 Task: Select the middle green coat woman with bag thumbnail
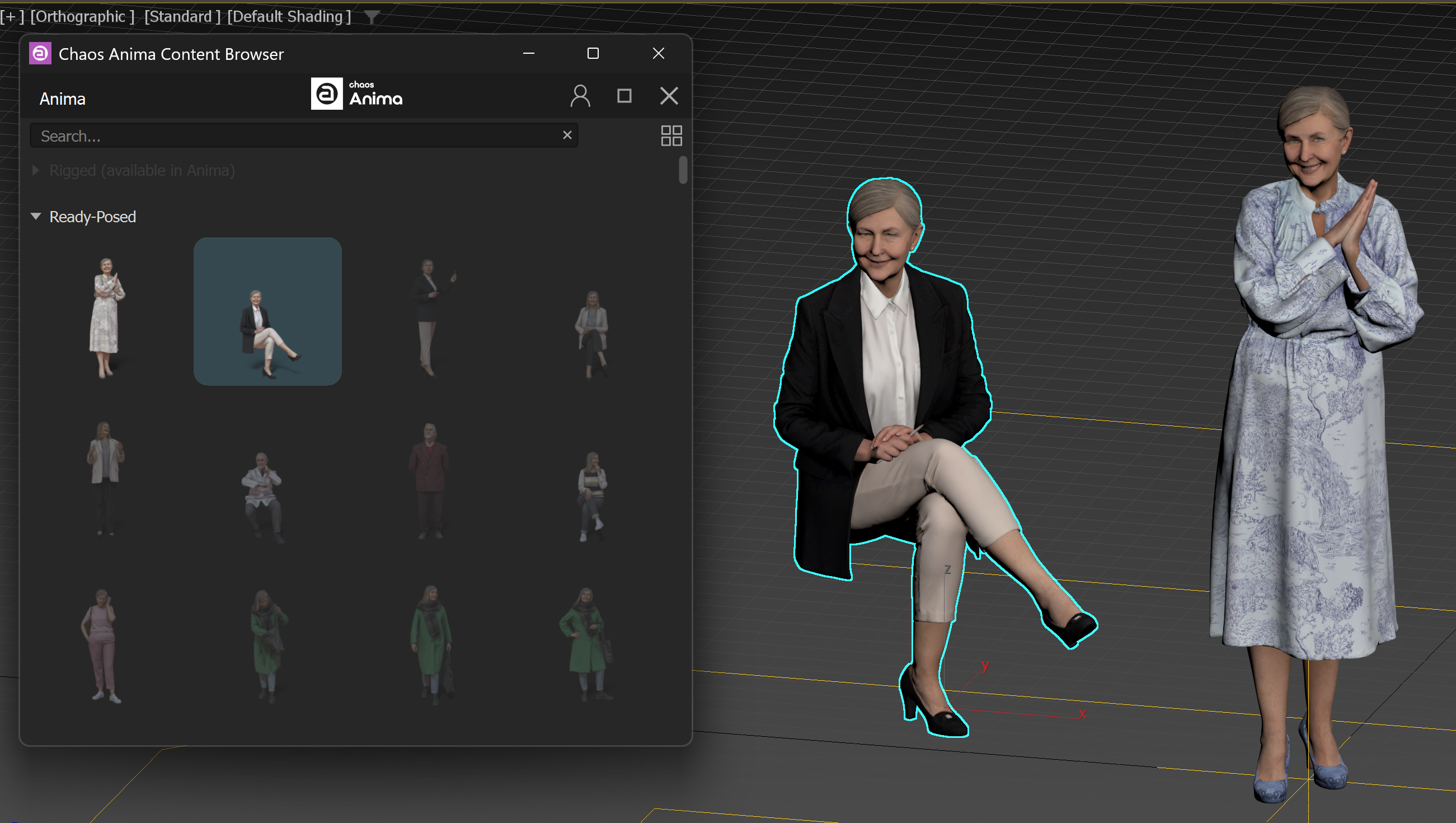(432, 644)
